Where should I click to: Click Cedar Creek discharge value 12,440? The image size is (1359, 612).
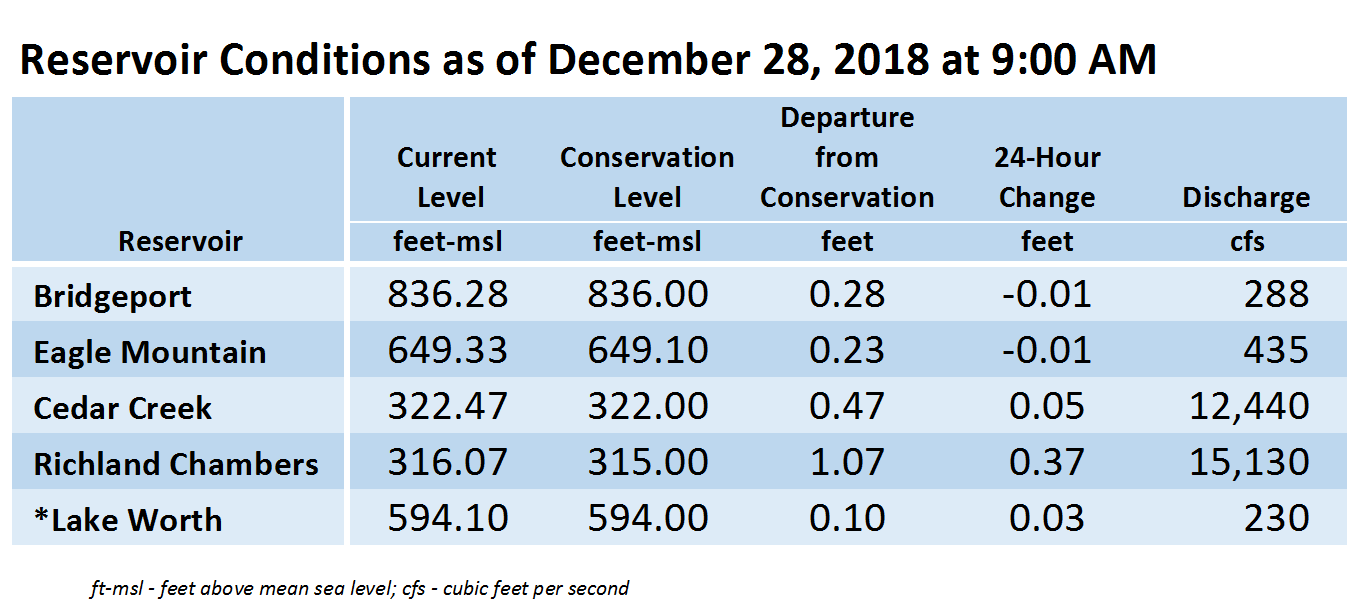(x=1249, y=406)
